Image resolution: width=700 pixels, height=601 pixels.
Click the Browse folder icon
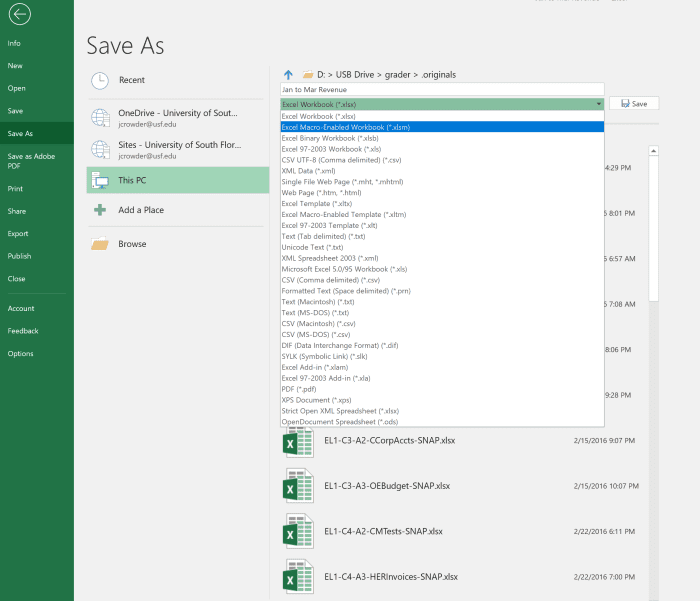click(x=100, y=244)
